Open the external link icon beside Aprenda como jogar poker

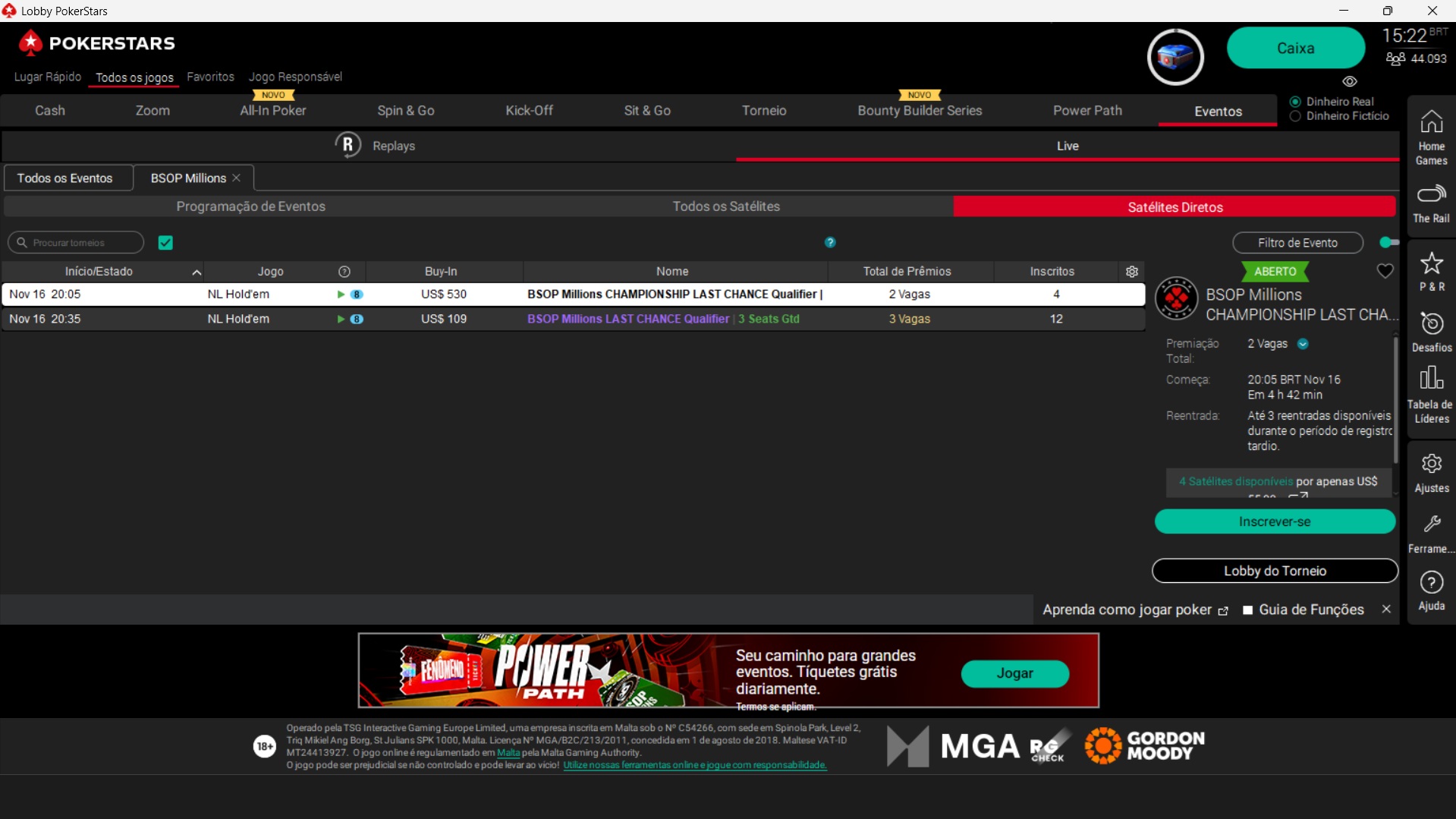tap(1222, 611)
